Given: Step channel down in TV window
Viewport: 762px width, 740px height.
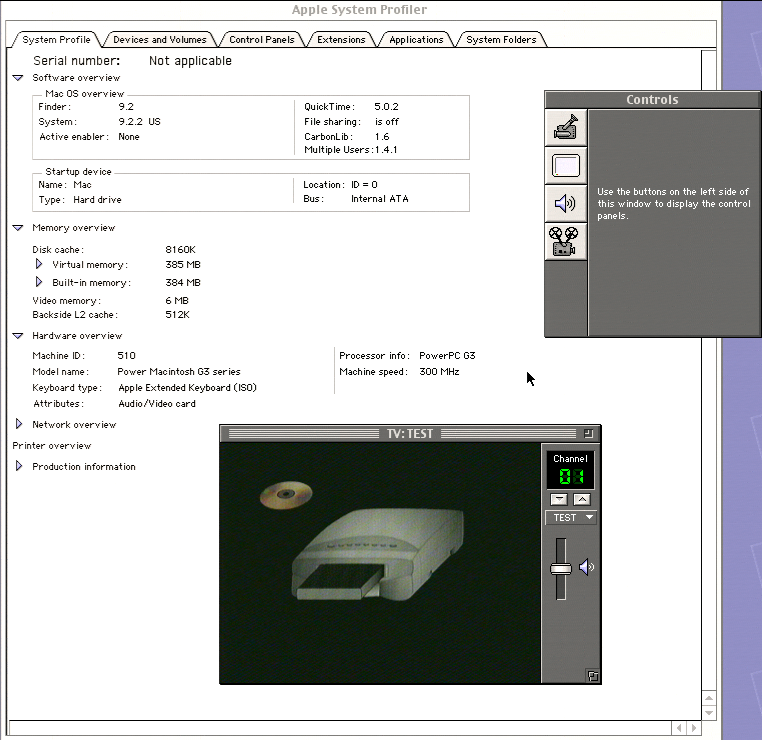Looking at the screenshot, I should pos(559,499).
